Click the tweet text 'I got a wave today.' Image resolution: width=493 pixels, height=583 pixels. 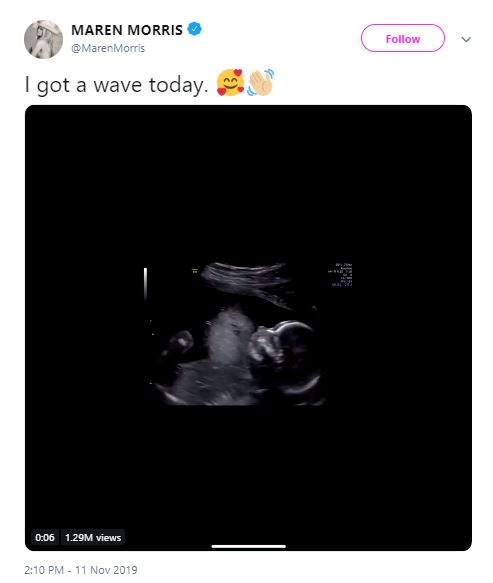116,85
